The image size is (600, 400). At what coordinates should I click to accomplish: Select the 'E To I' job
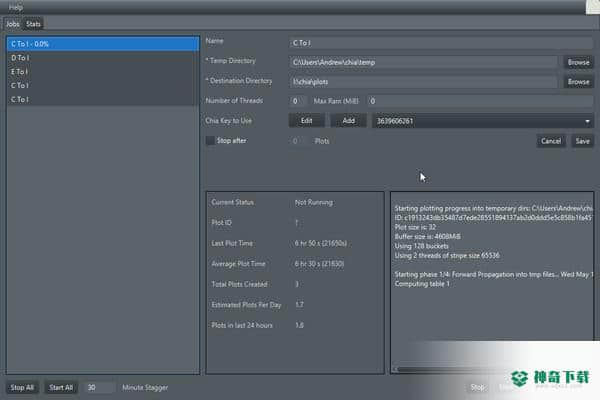[x=103, y=72]
